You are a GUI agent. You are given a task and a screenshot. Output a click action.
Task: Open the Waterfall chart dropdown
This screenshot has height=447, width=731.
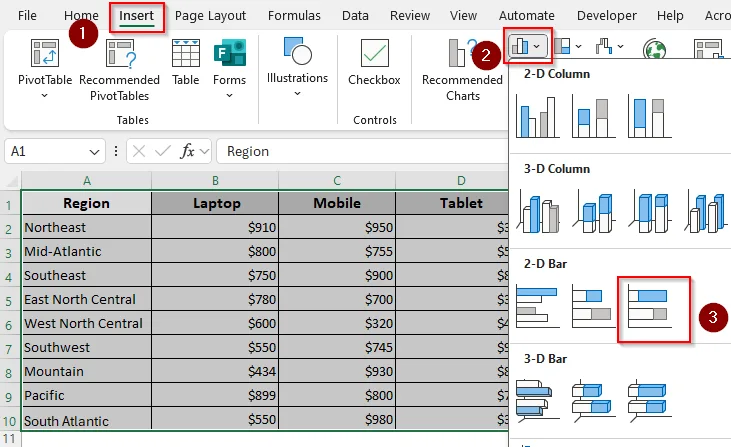click(x=609, y=46)
